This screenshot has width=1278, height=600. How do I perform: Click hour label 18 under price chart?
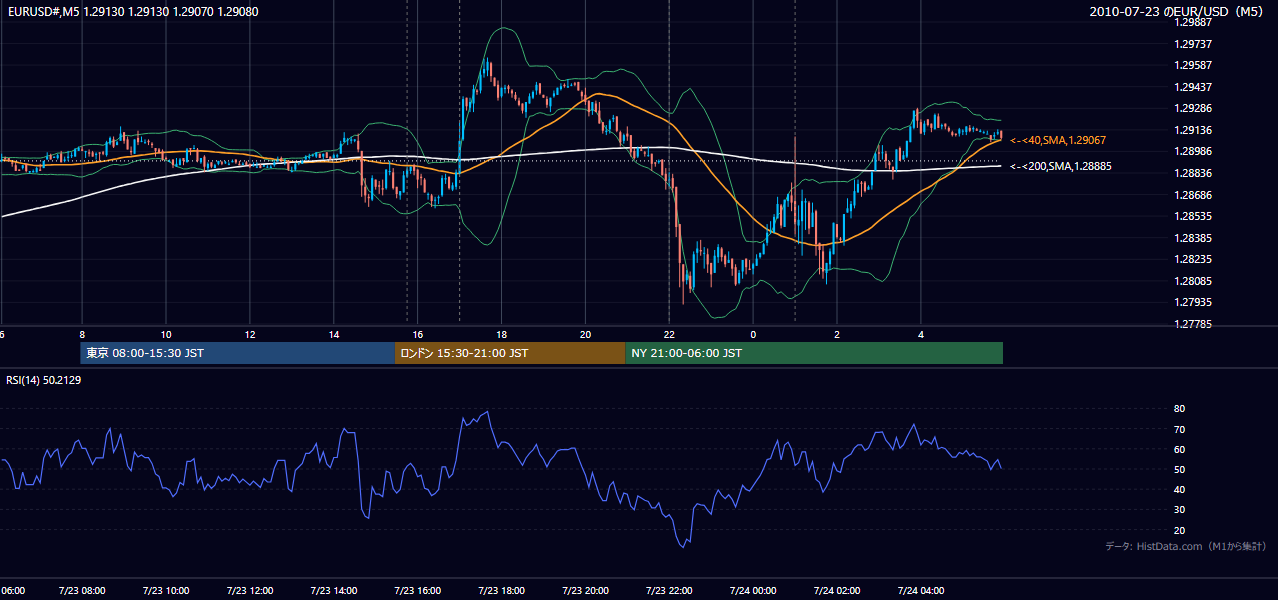tap(502, 334)
